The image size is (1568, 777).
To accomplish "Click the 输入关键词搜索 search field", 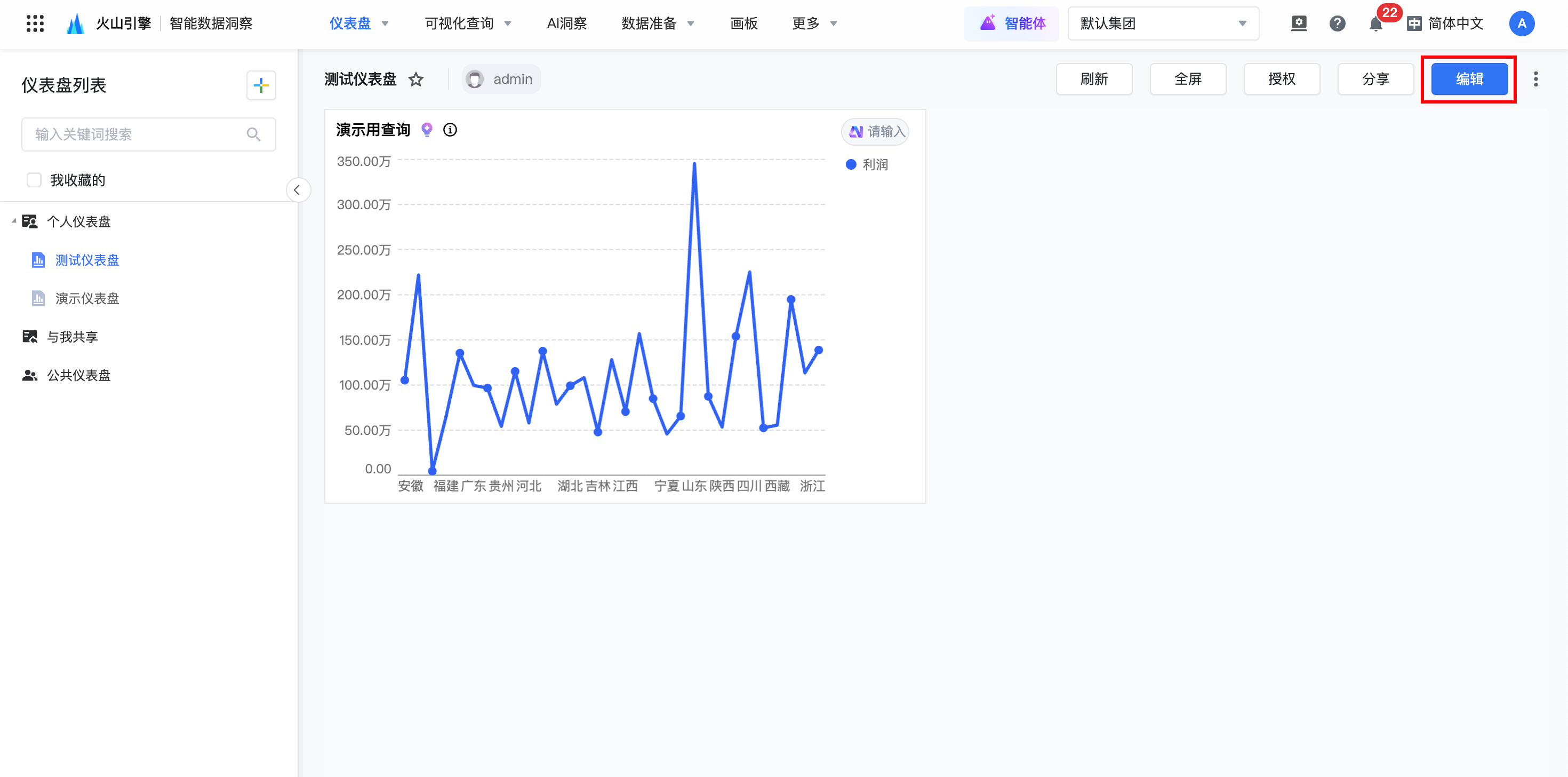I will (137, 134).
